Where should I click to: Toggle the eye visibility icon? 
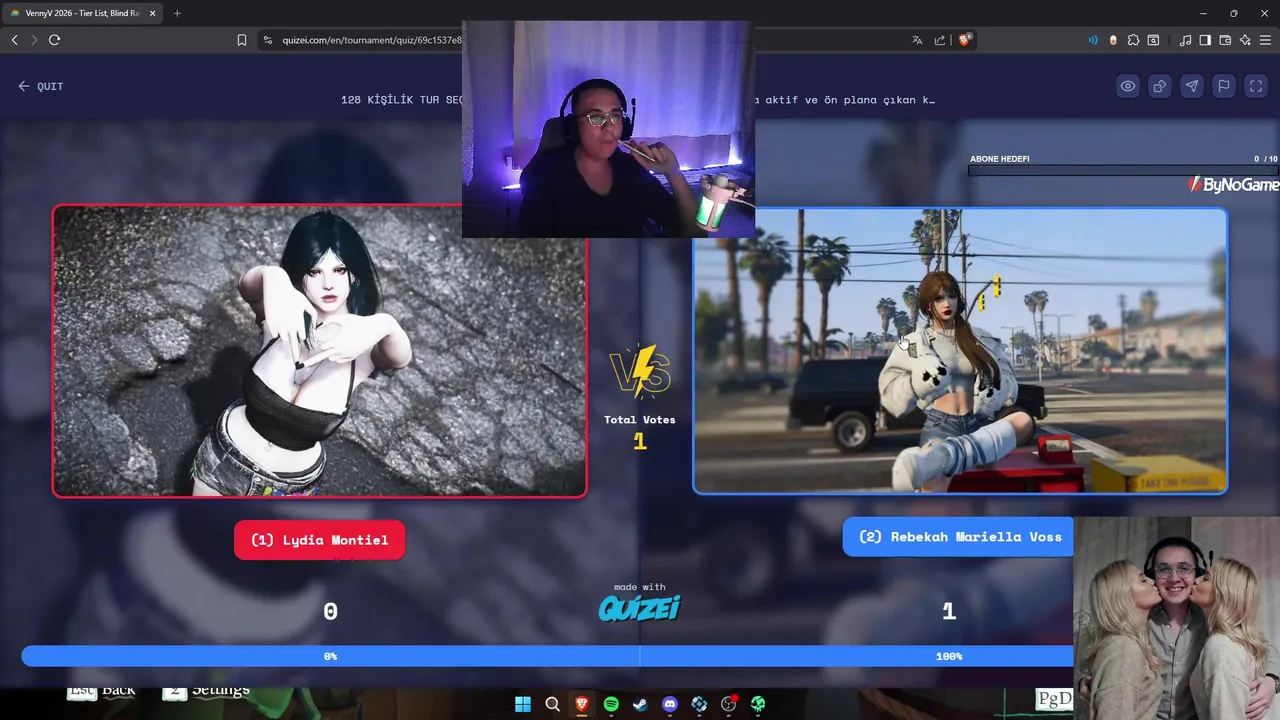[x=1128, y=86]
